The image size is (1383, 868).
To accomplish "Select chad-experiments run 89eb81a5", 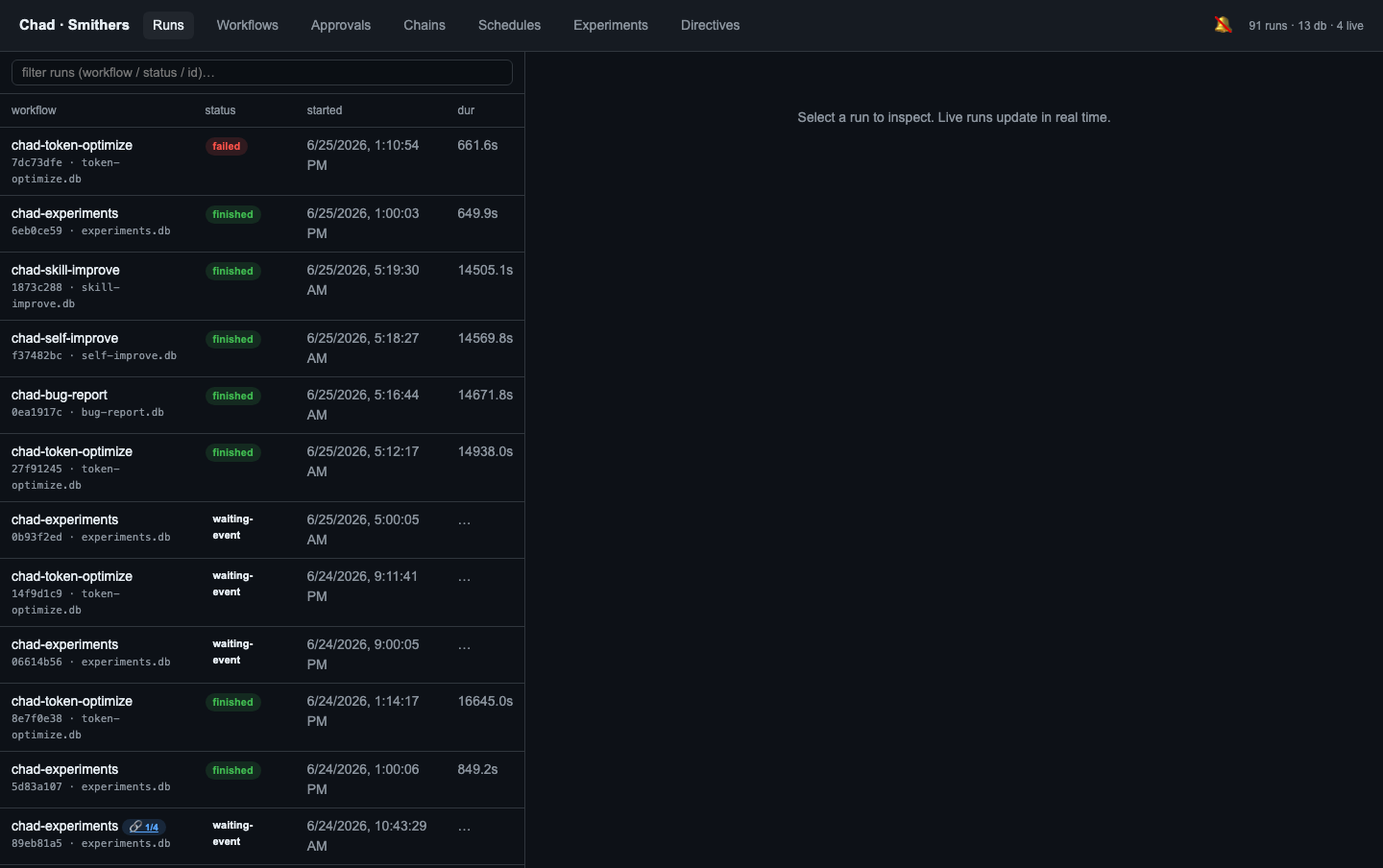I will (262, 836).
